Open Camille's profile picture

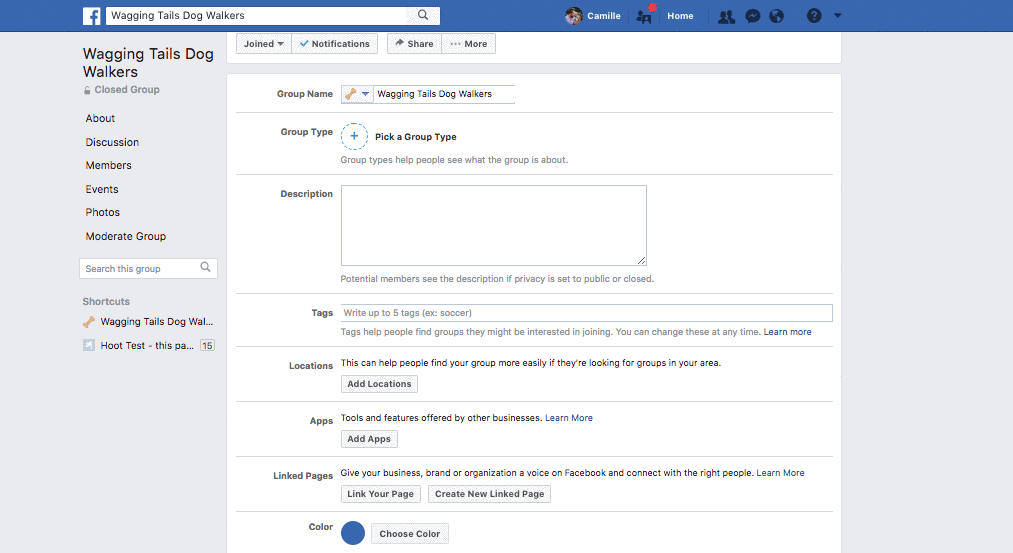[x=573, y=16]
